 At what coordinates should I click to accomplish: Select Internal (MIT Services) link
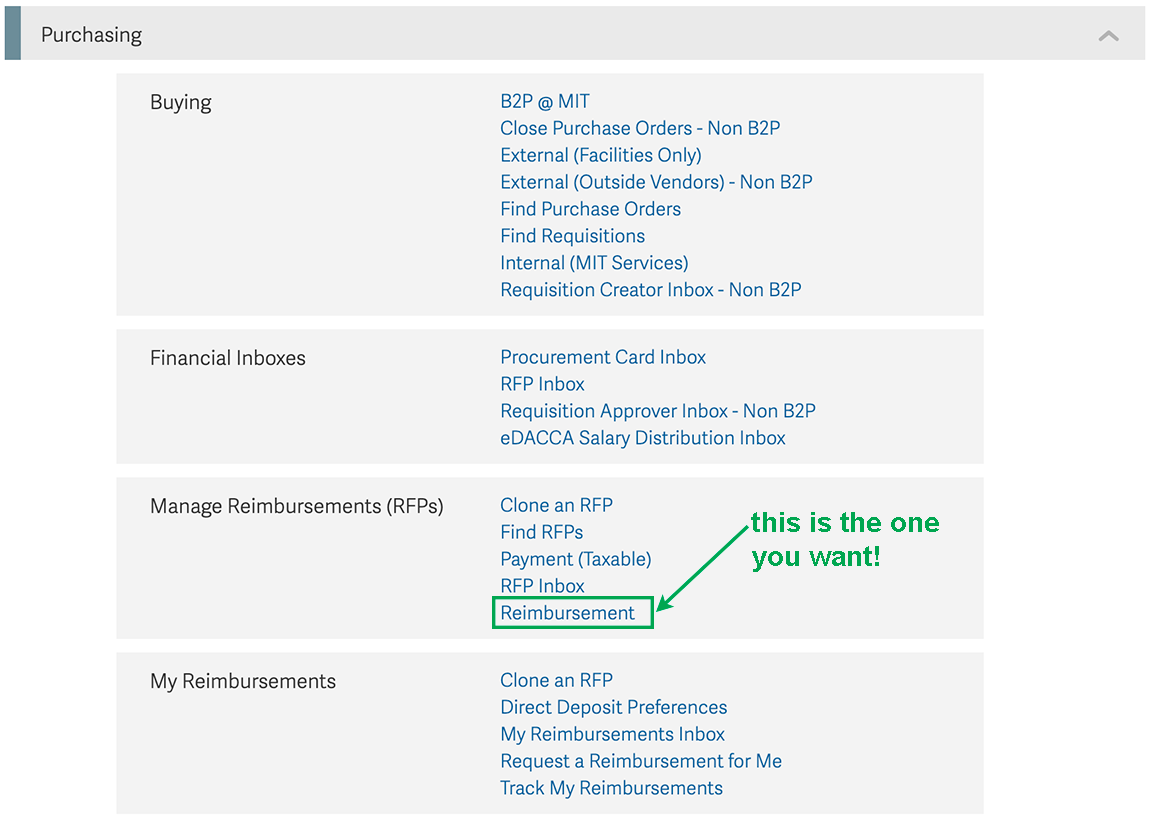pos(594,263)
